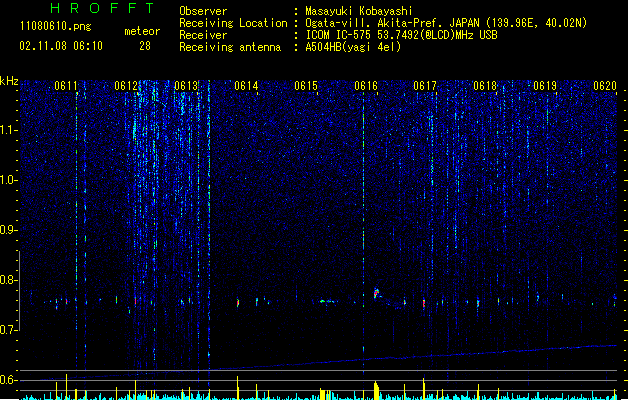Click the red echo spot below 0617
Image resolution: width=629 pixels, height=400 pixels.
[x=424, y=303]
